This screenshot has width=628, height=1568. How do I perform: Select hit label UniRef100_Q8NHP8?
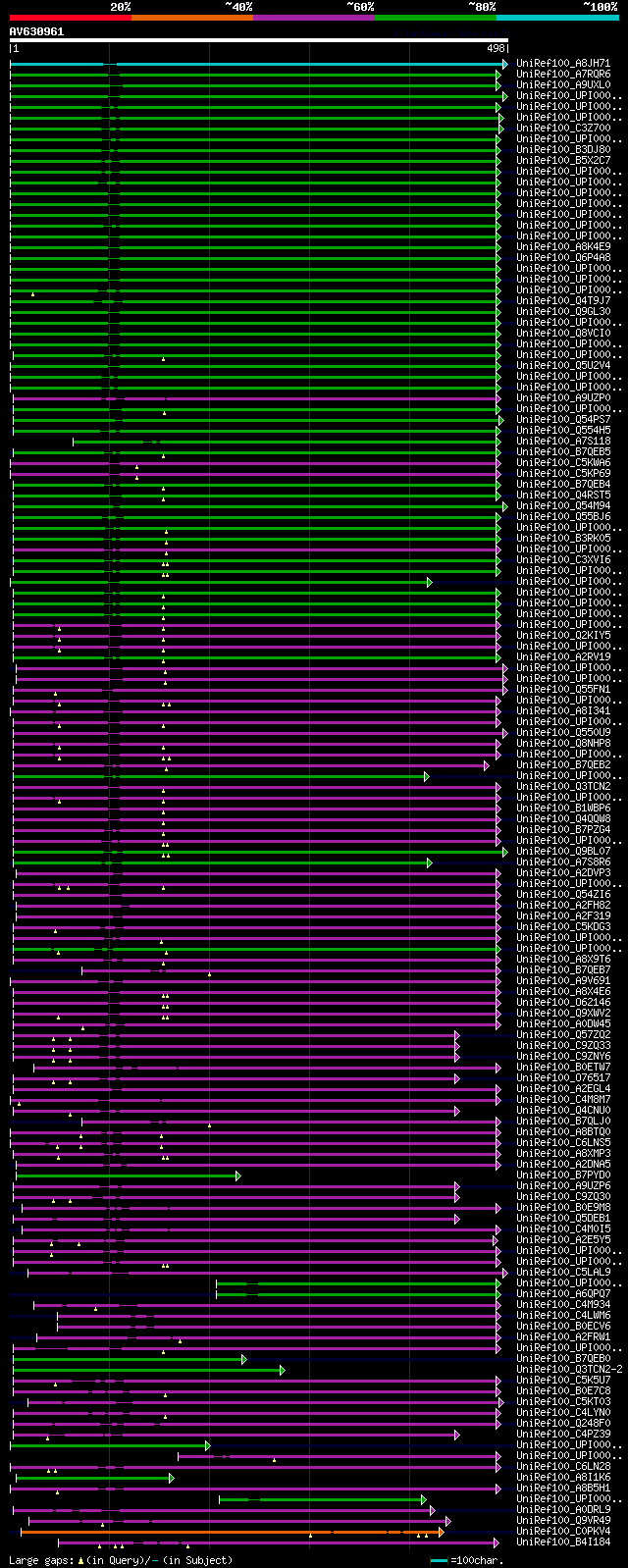pyautogui.click(x=563, y=744)
